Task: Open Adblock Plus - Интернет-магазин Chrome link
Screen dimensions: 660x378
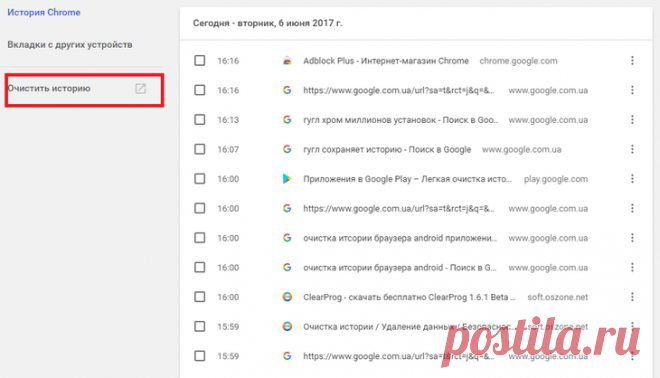Action: 386,61
